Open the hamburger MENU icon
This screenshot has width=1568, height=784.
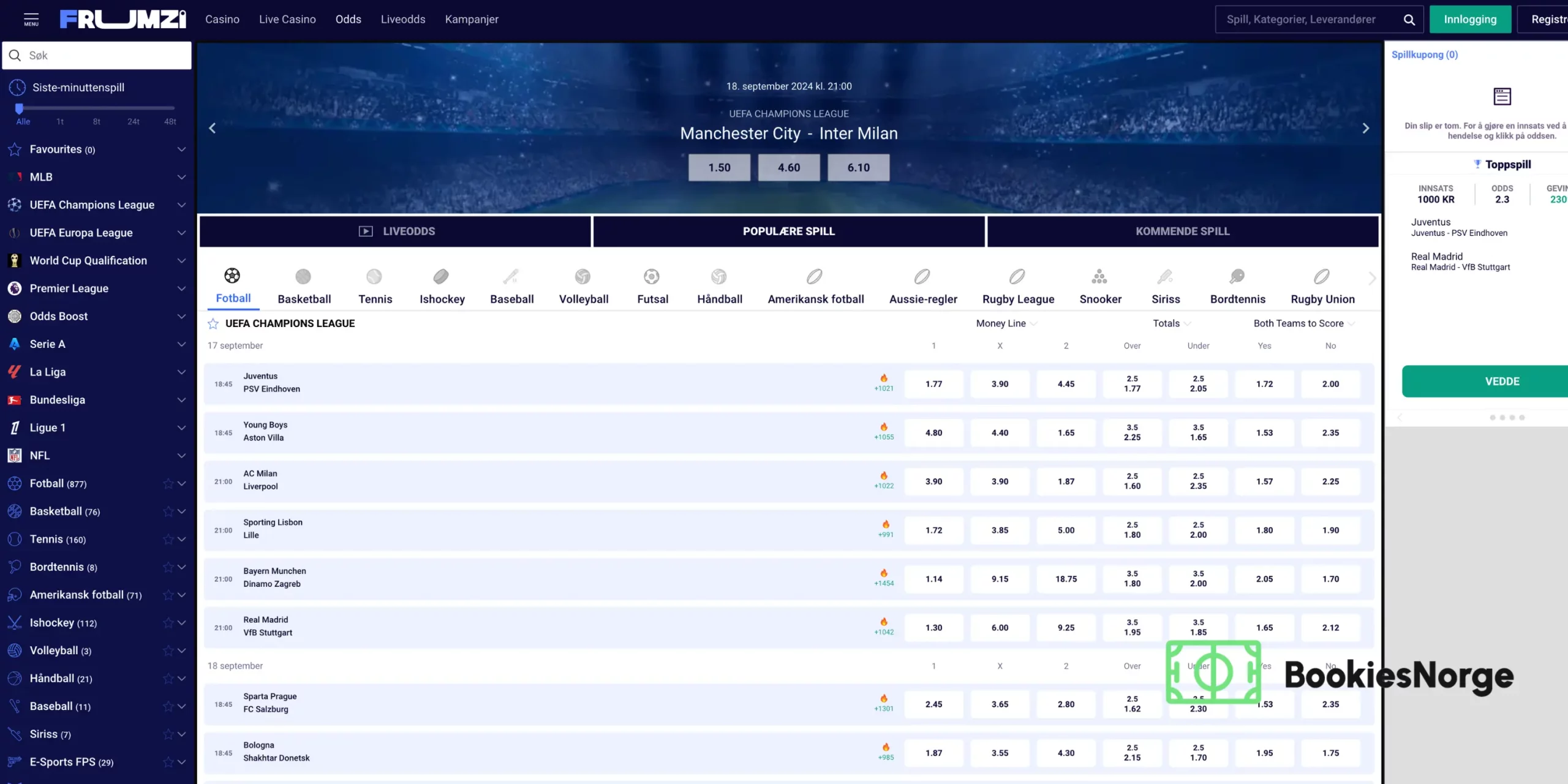(31, 19)
